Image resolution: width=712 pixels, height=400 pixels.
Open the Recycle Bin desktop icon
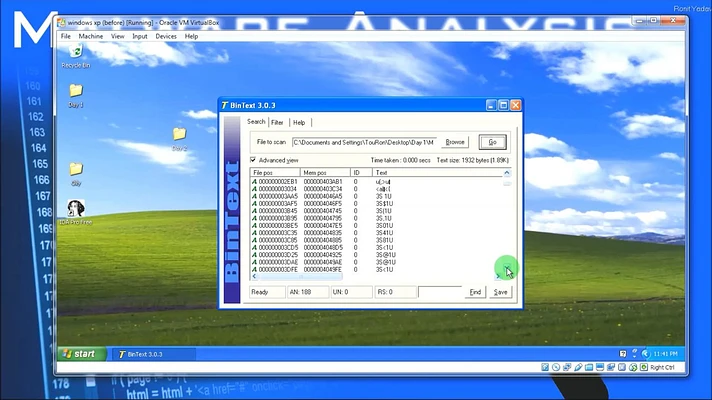pyautogui.click(x=71, y=53)
